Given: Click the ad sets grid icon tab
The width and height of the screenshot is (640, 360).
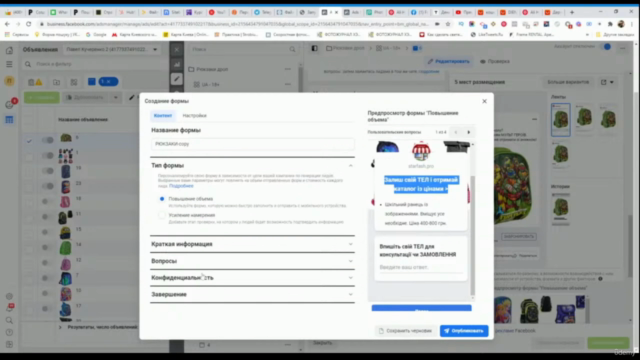Looking at the screenshot, I should [x=74, y=82].
